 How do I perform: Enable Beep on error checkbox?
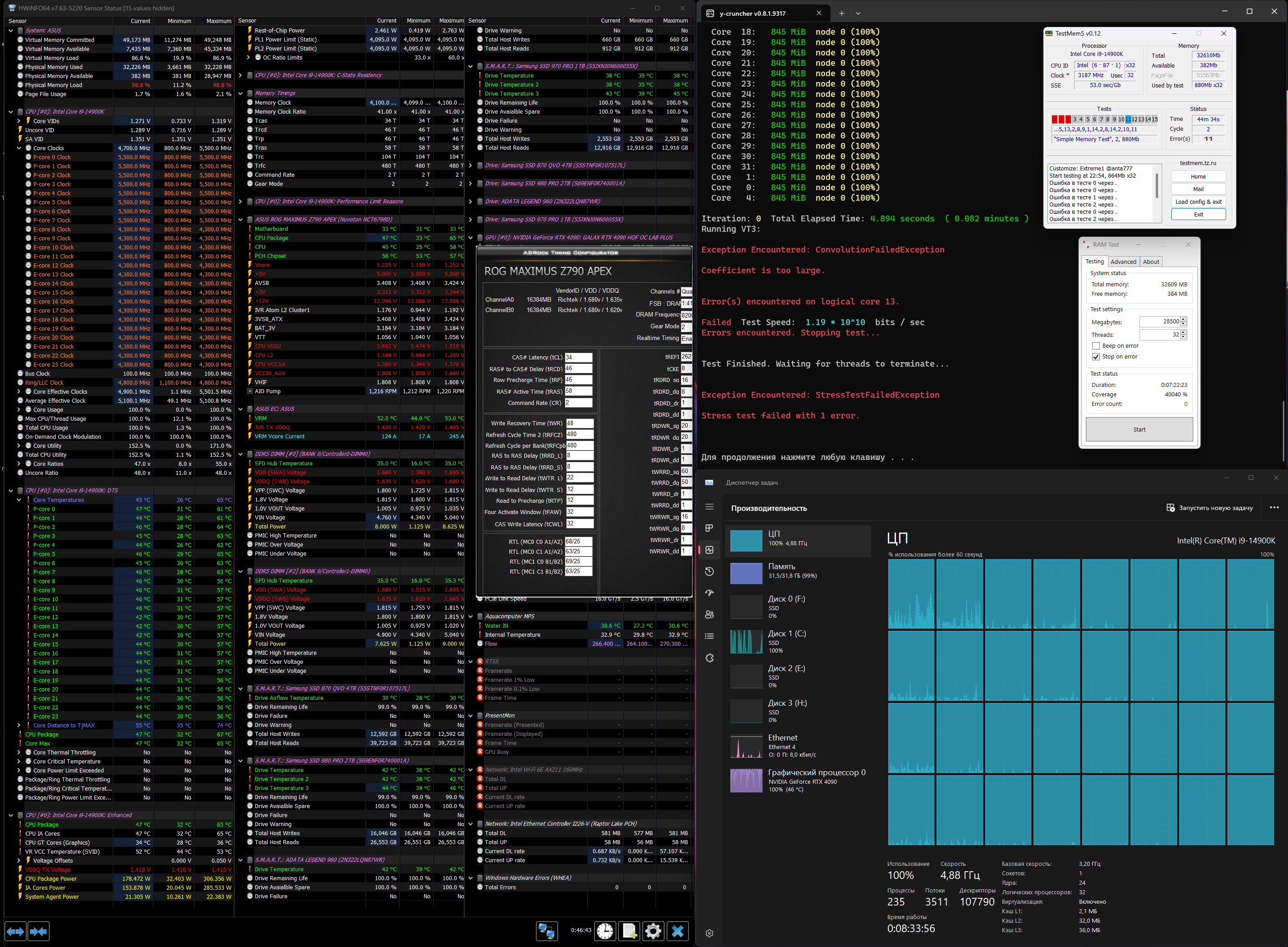tap(1096, 346)
